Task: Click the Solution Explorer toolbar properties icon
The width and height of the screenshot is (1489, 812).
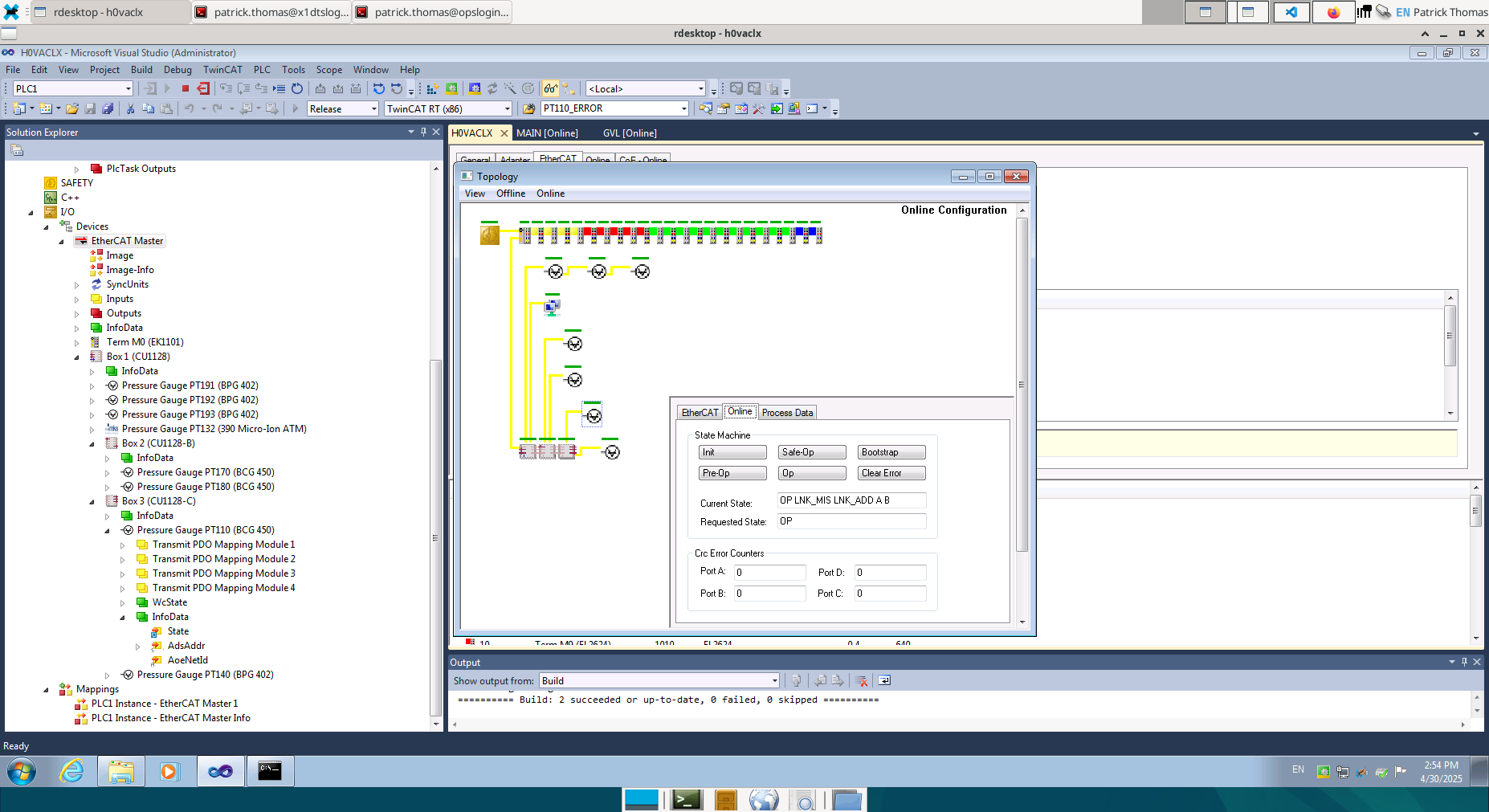Action: coord(17,150)
